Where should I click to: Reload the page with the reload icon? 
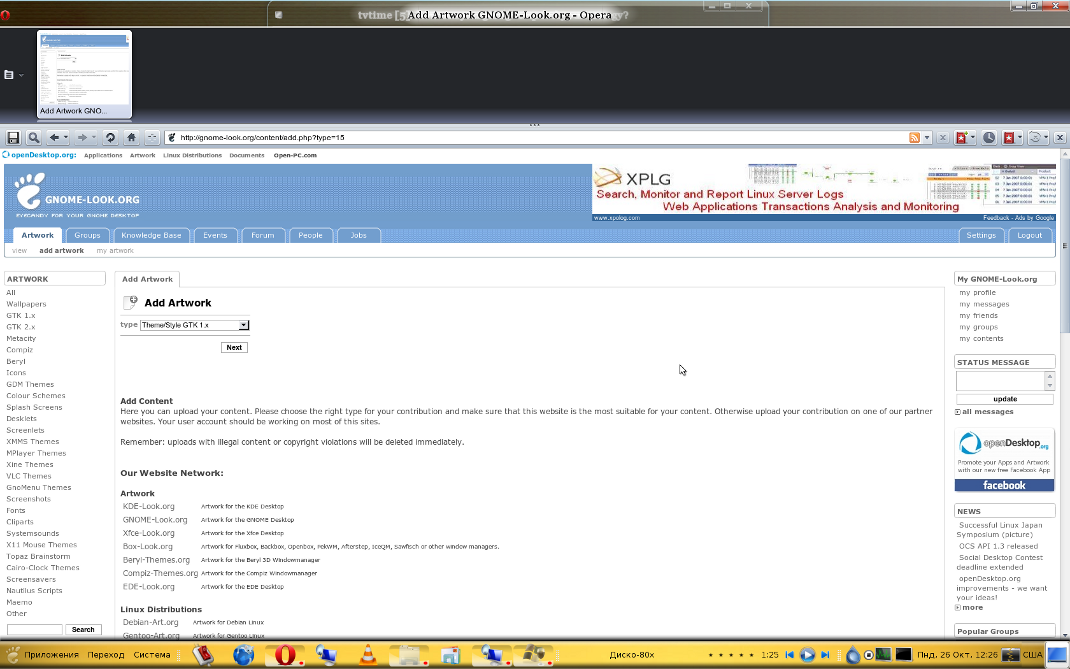coord(110,137)
